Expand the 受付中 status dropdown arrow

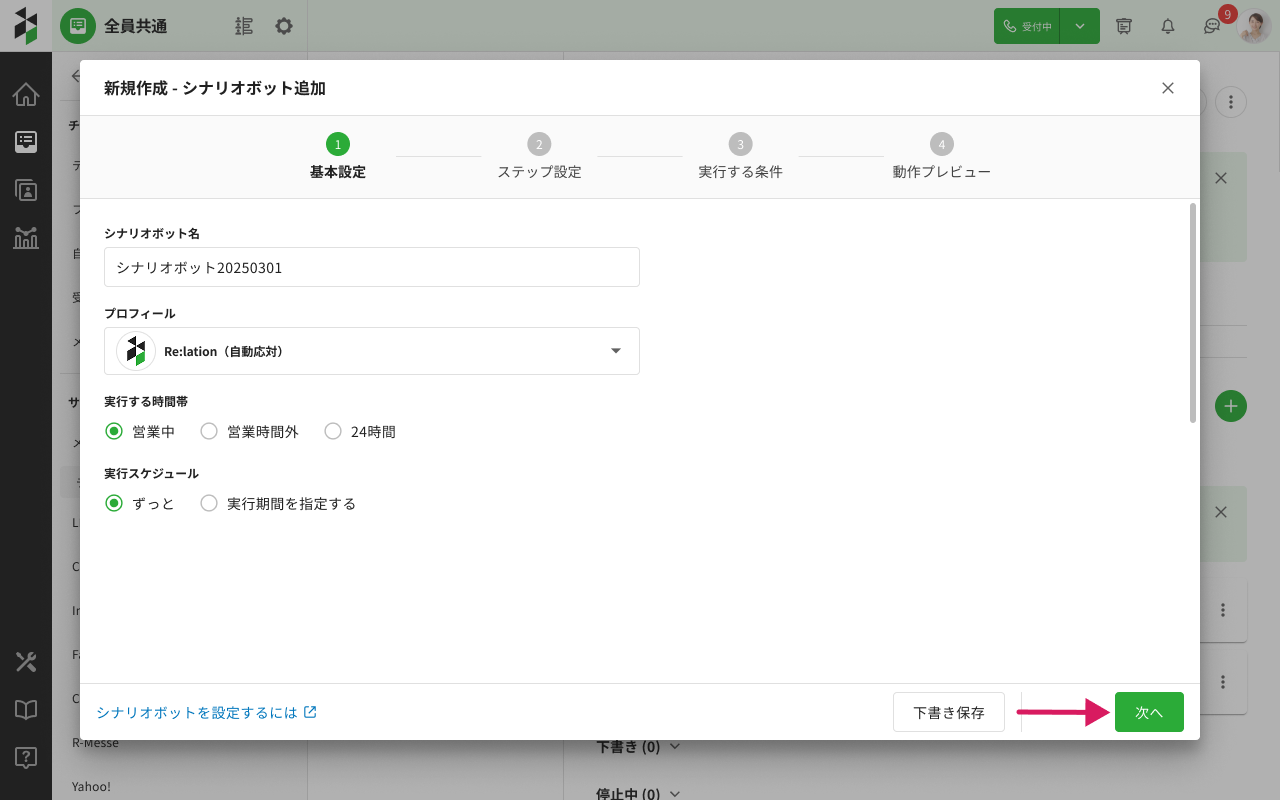pyautogui.click(x=1080, y=26)
